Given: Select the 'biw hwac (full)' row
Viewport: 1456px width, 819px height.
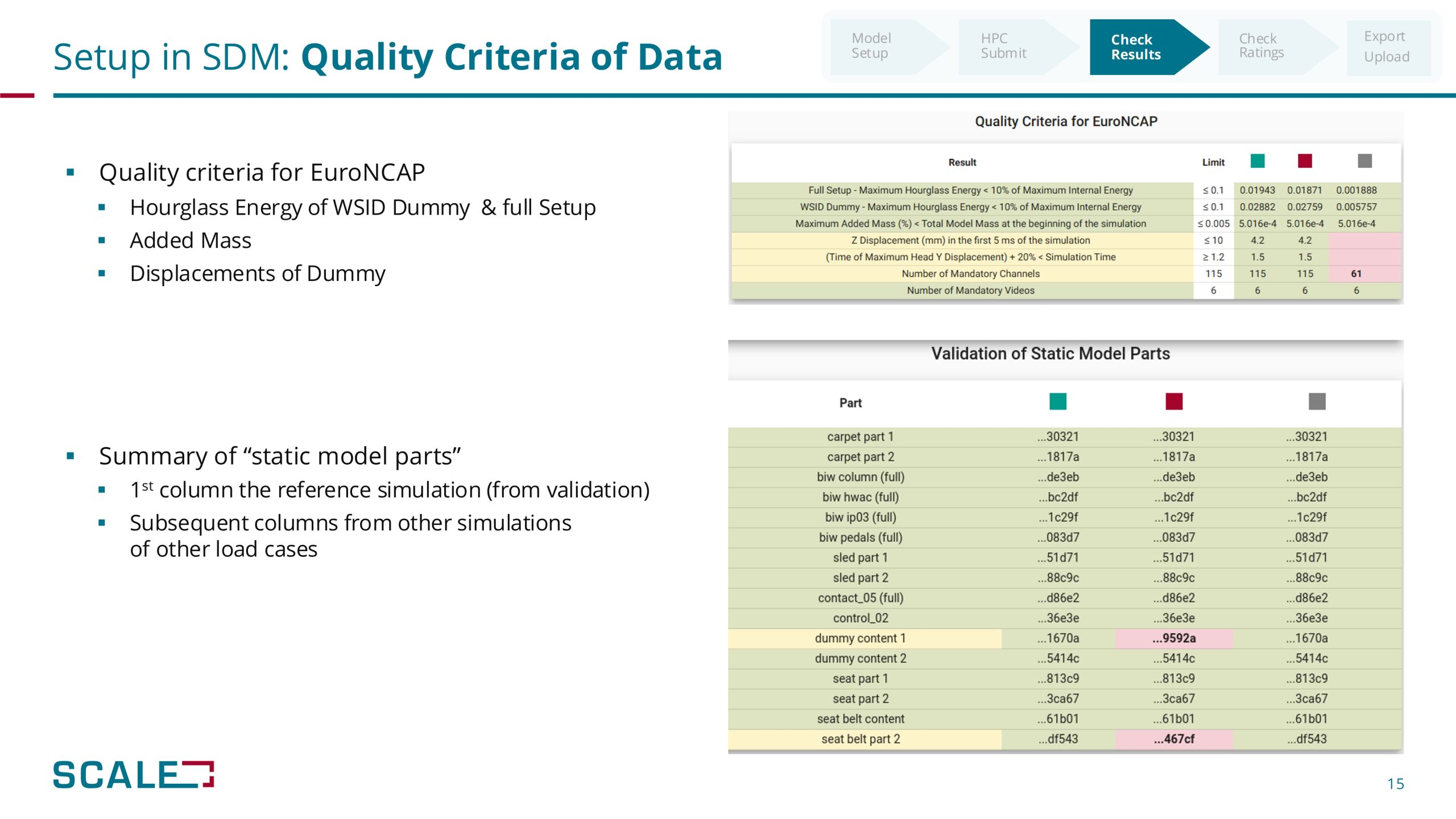Looking at the screenshot, I should [1065, 497].
